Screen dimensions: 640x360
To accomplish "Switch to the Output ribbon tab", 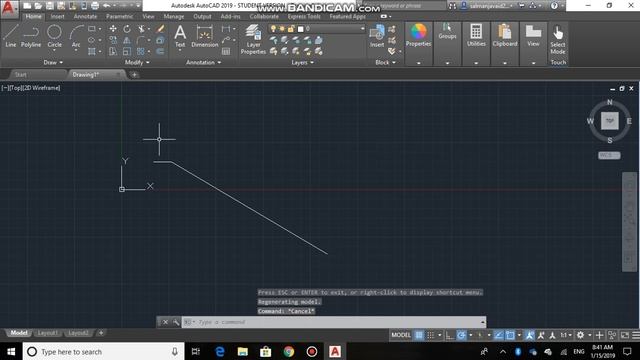I will [202, 16].
